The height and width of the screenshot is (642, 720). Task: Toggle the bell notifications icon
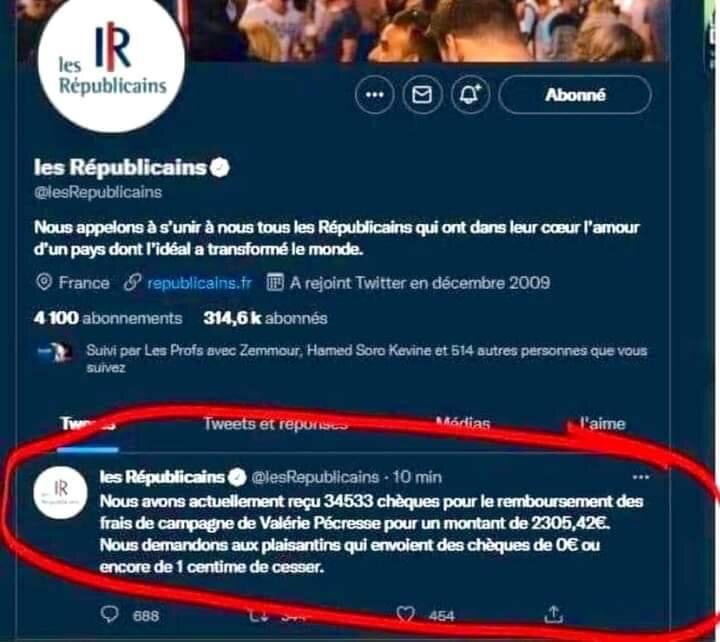click(470, 95)
